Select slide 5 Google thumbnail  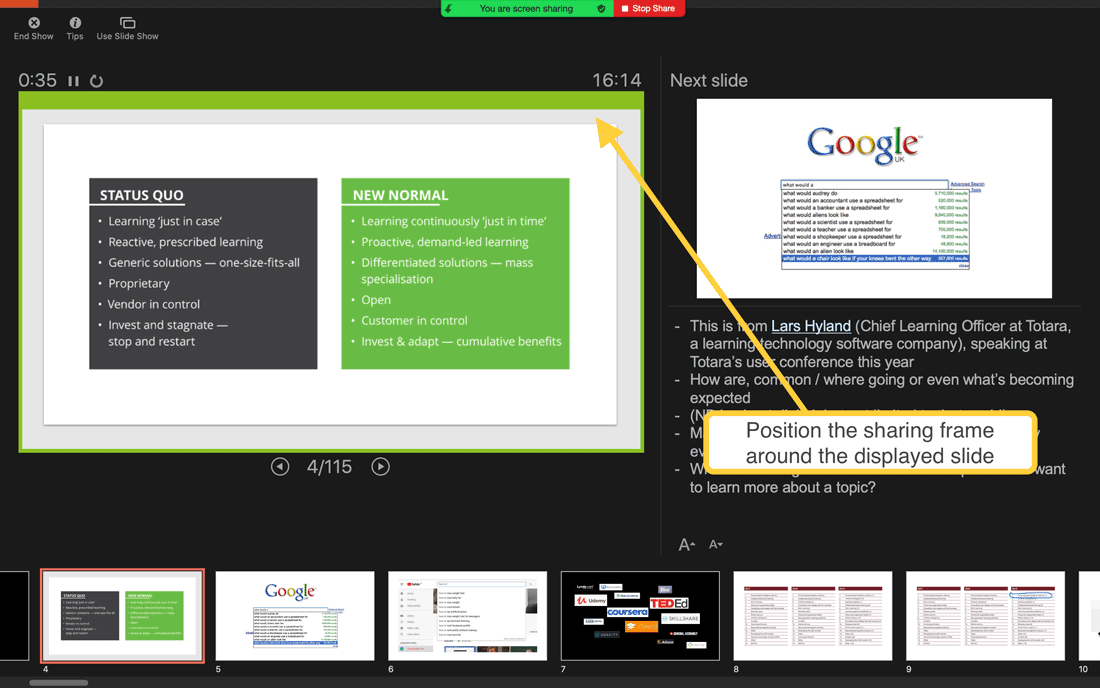point(295,616)
